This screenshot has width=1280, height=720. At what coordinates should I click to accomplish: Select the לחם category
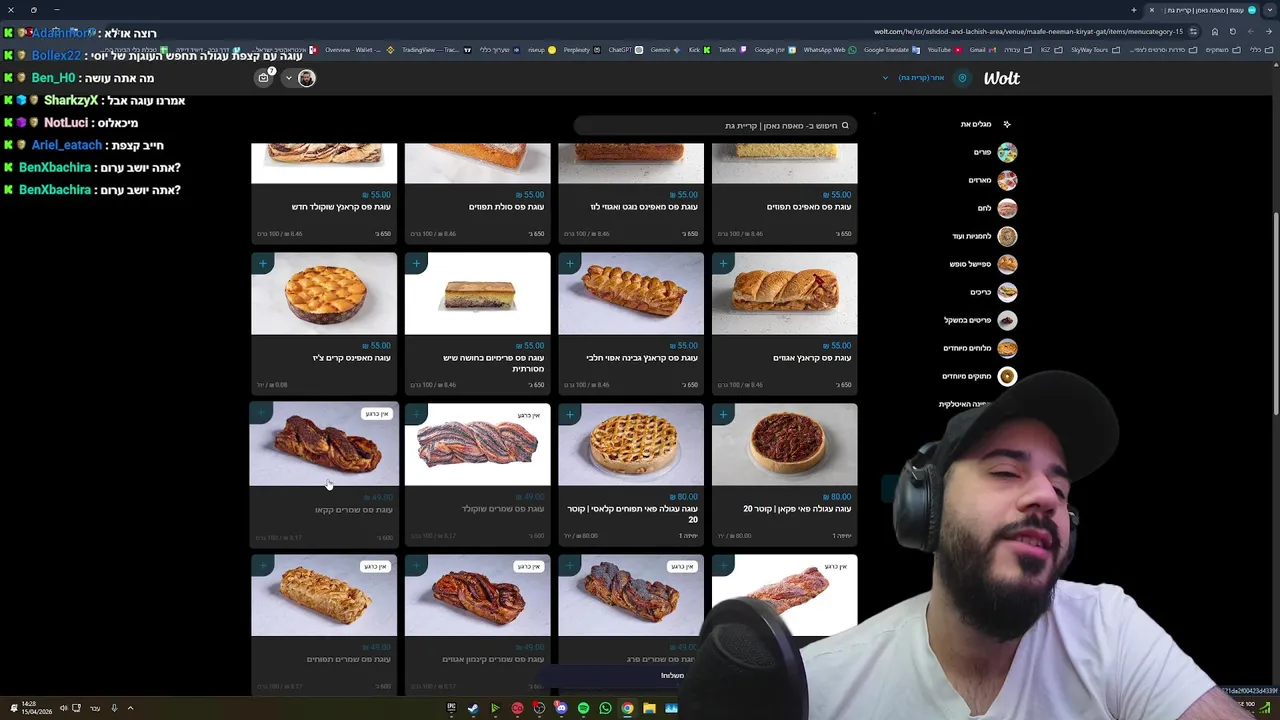[997, 208]
